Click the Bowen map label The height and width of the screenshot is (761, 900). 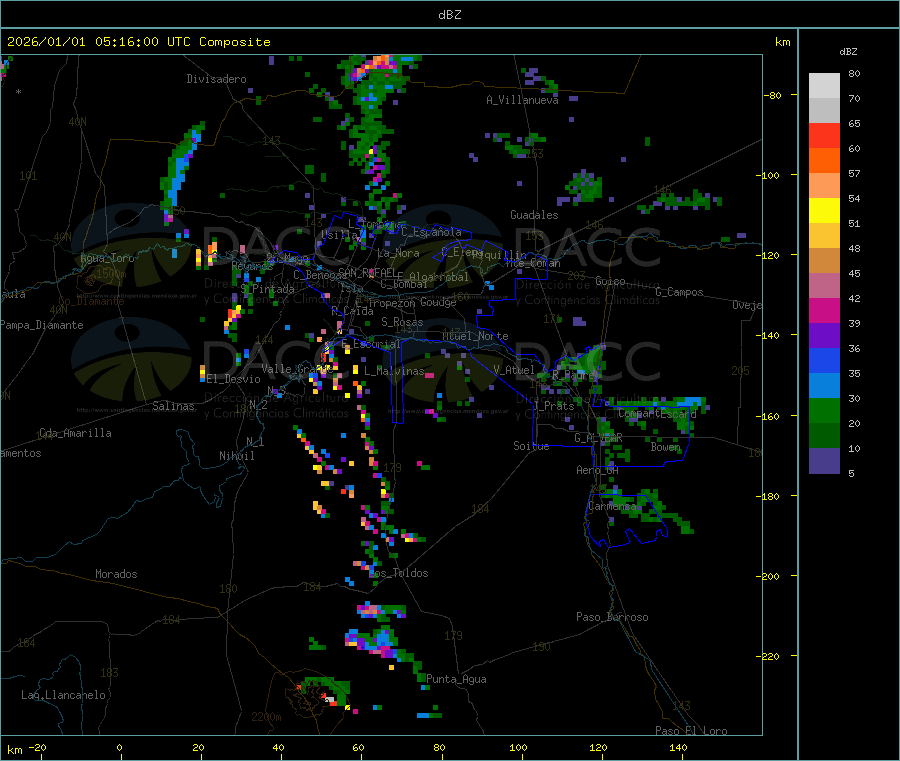(666, 446)
